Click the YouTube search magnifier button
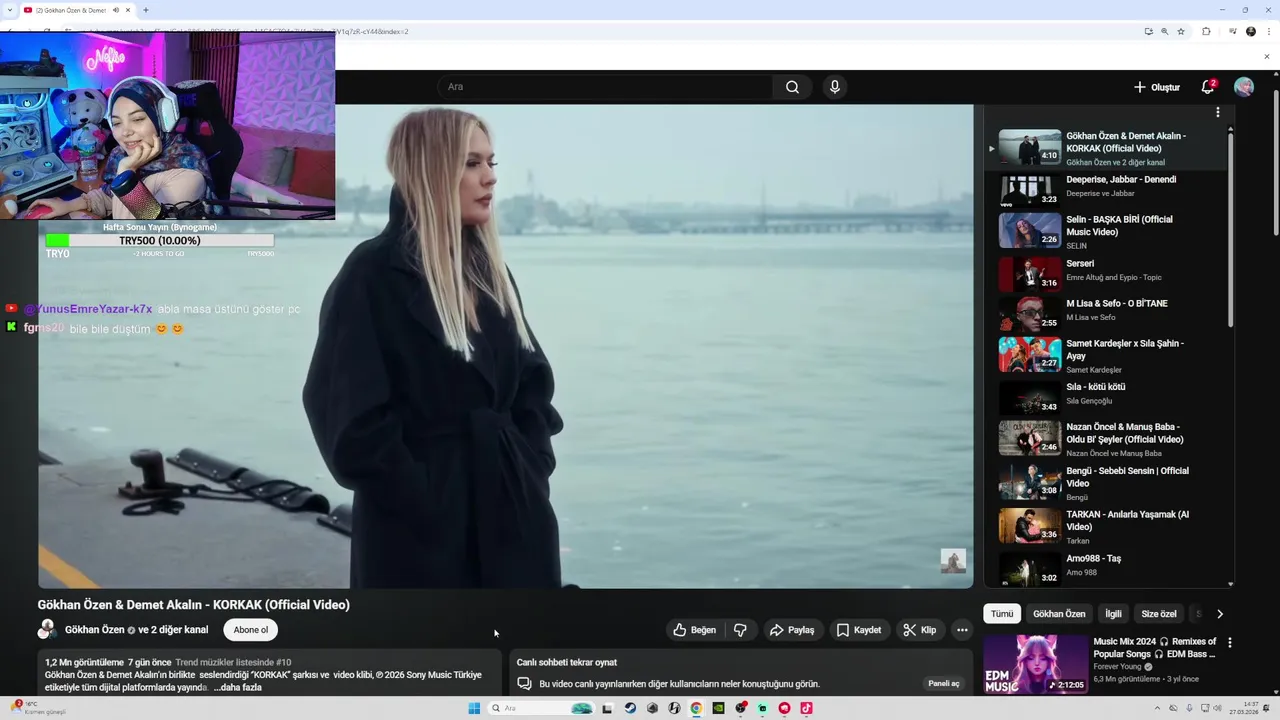 pyautogui.click(x=792, y=87)
